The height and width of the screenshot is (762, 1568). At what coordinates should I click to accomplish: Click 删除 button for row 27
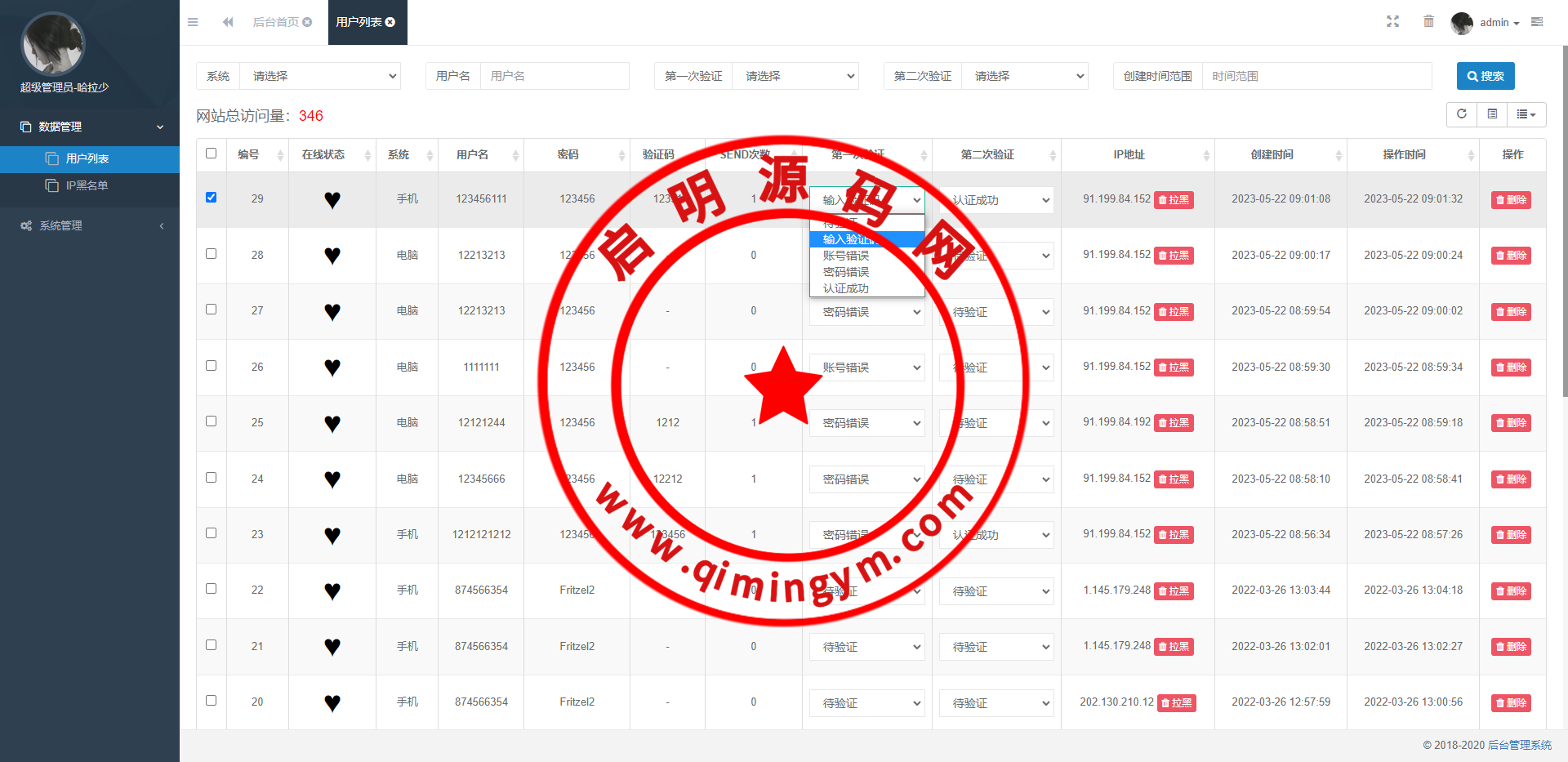click(x=1510, y=312)
